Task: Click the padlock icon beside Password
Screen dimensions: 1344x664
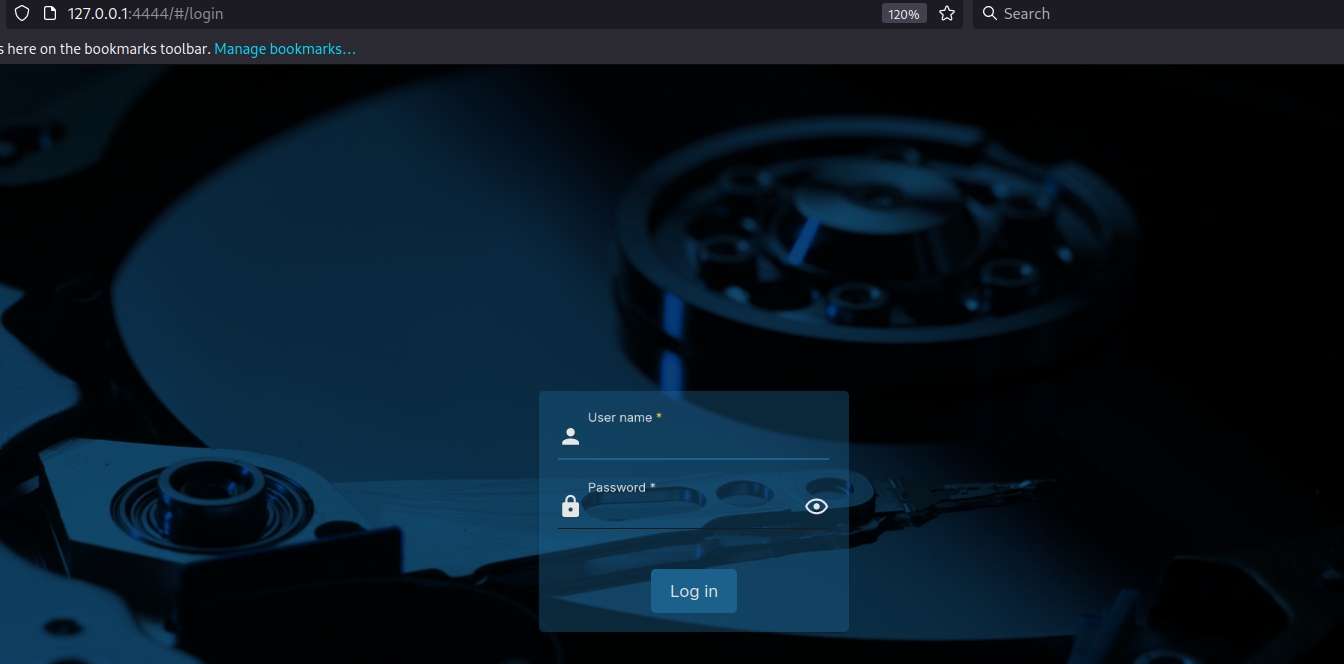Action: (570, 506)
